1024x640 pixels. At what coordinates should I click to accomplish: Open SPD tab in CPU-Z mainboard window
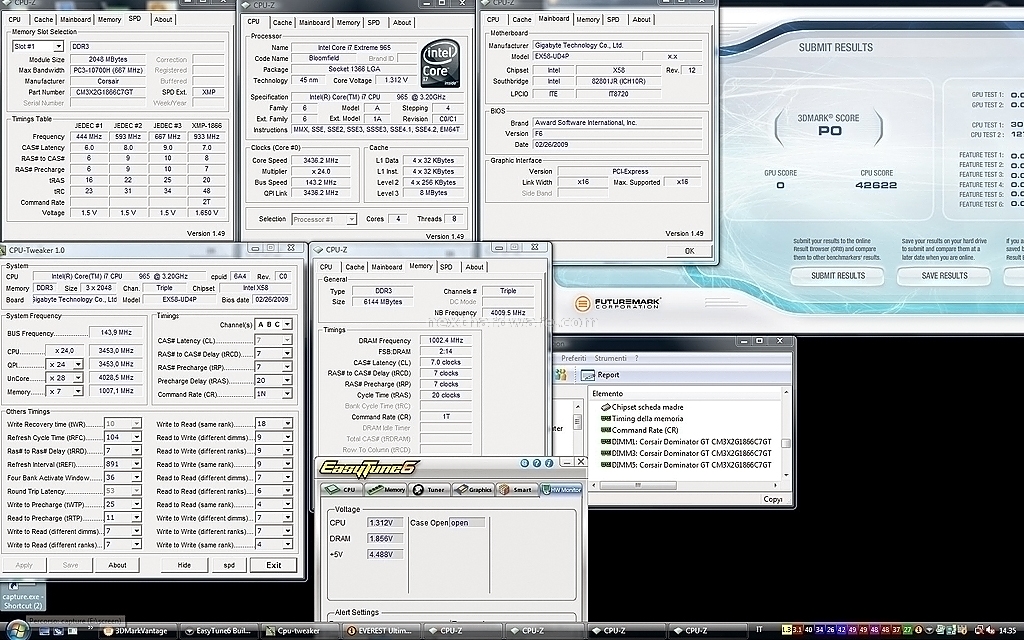click(x=613, y=20)
